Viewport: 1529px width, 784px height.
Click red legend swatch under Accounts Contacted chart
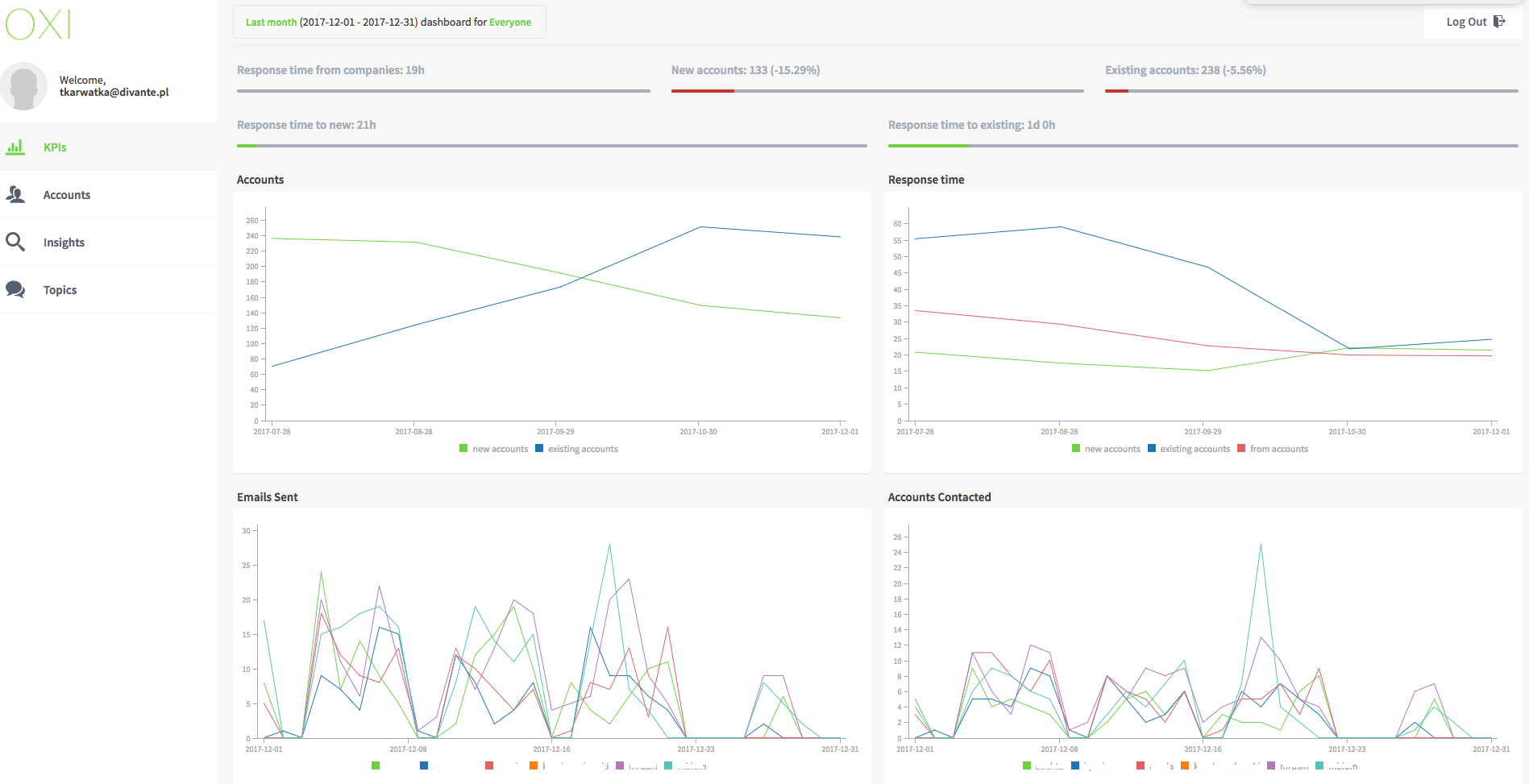click(1141, 765)
